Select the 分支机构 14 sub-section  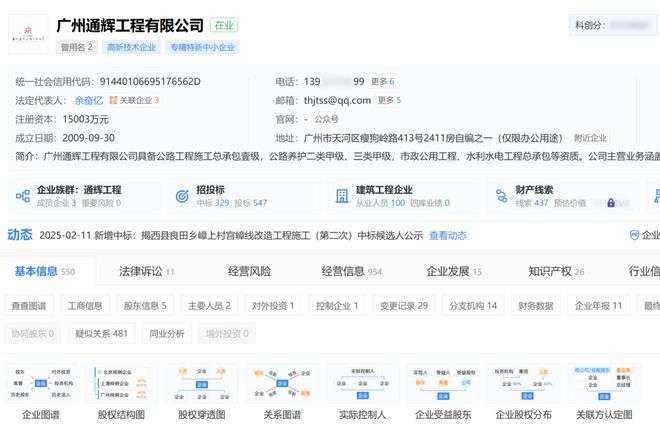click(473, 305)
